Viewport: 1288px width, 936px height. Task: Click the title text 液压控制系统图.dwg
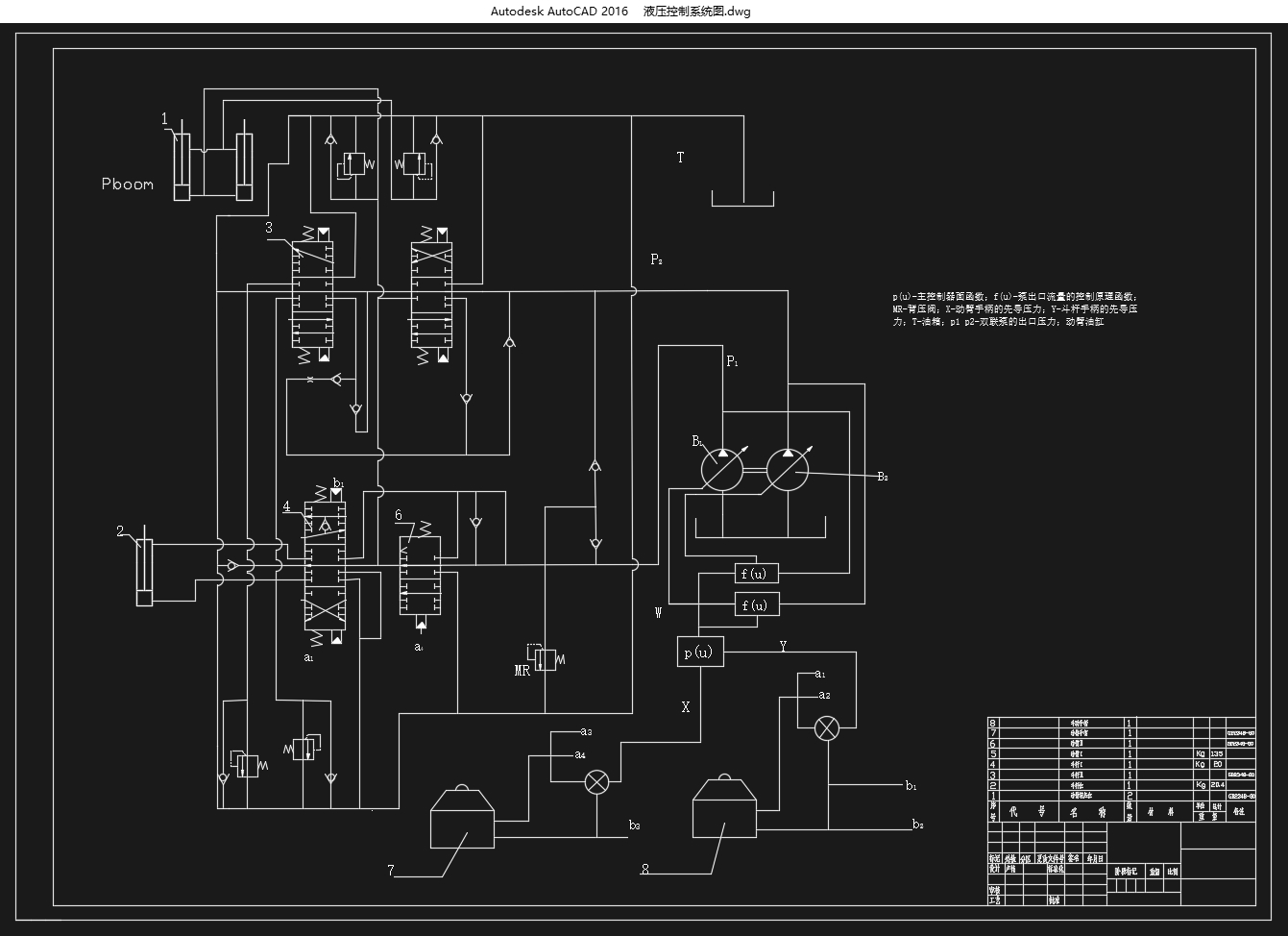click(x=697, y=12)
